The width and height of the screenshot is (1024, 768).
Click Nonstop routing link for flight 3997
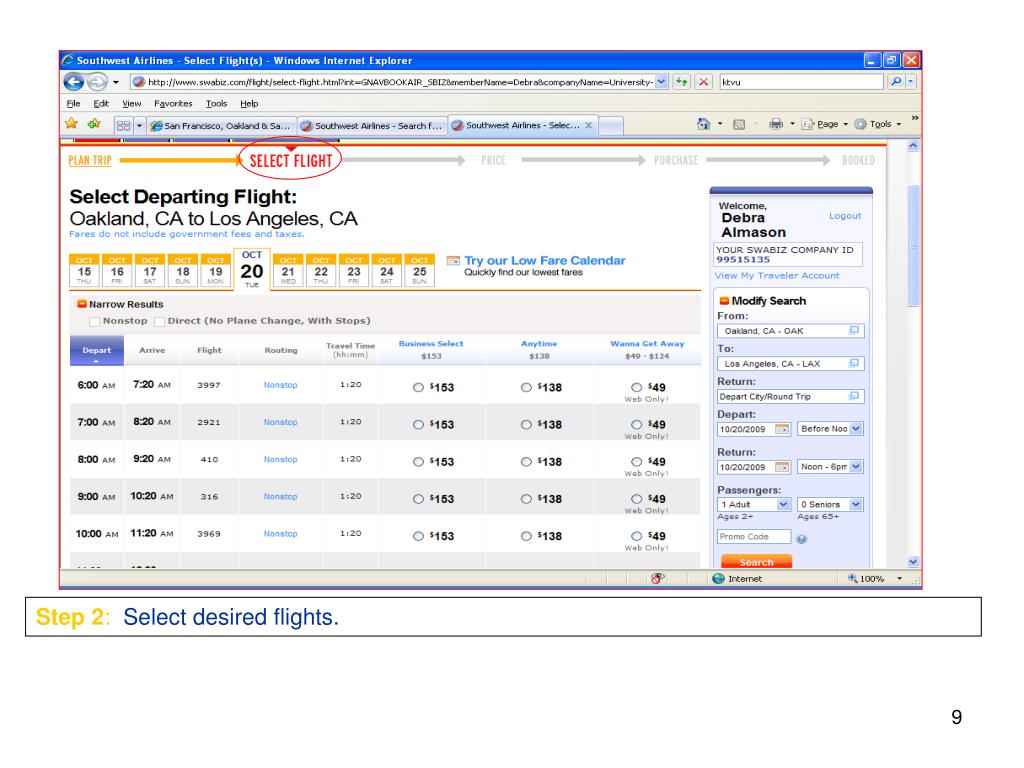pos(280,385)
